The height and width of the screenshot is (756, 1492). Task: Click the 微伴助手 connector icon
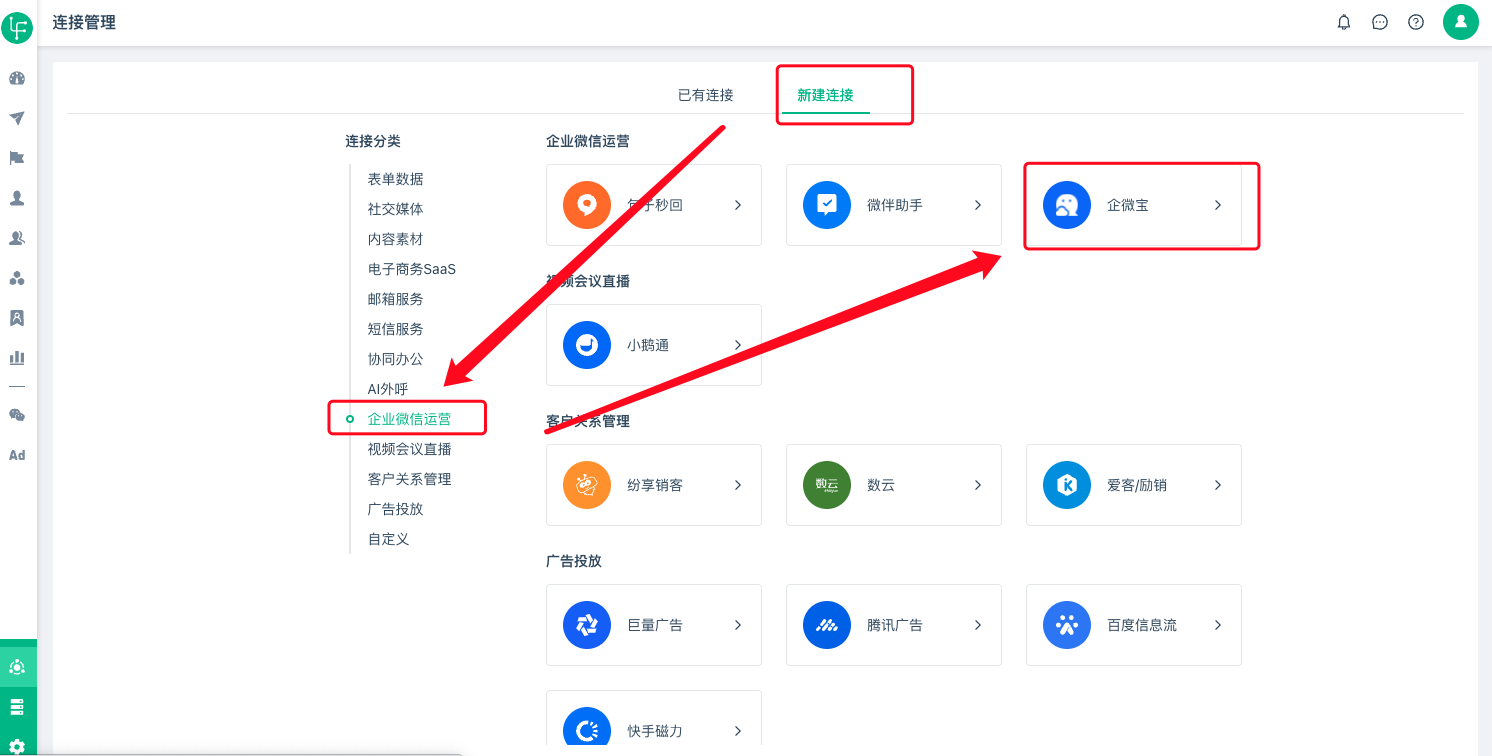click(826, 205)
